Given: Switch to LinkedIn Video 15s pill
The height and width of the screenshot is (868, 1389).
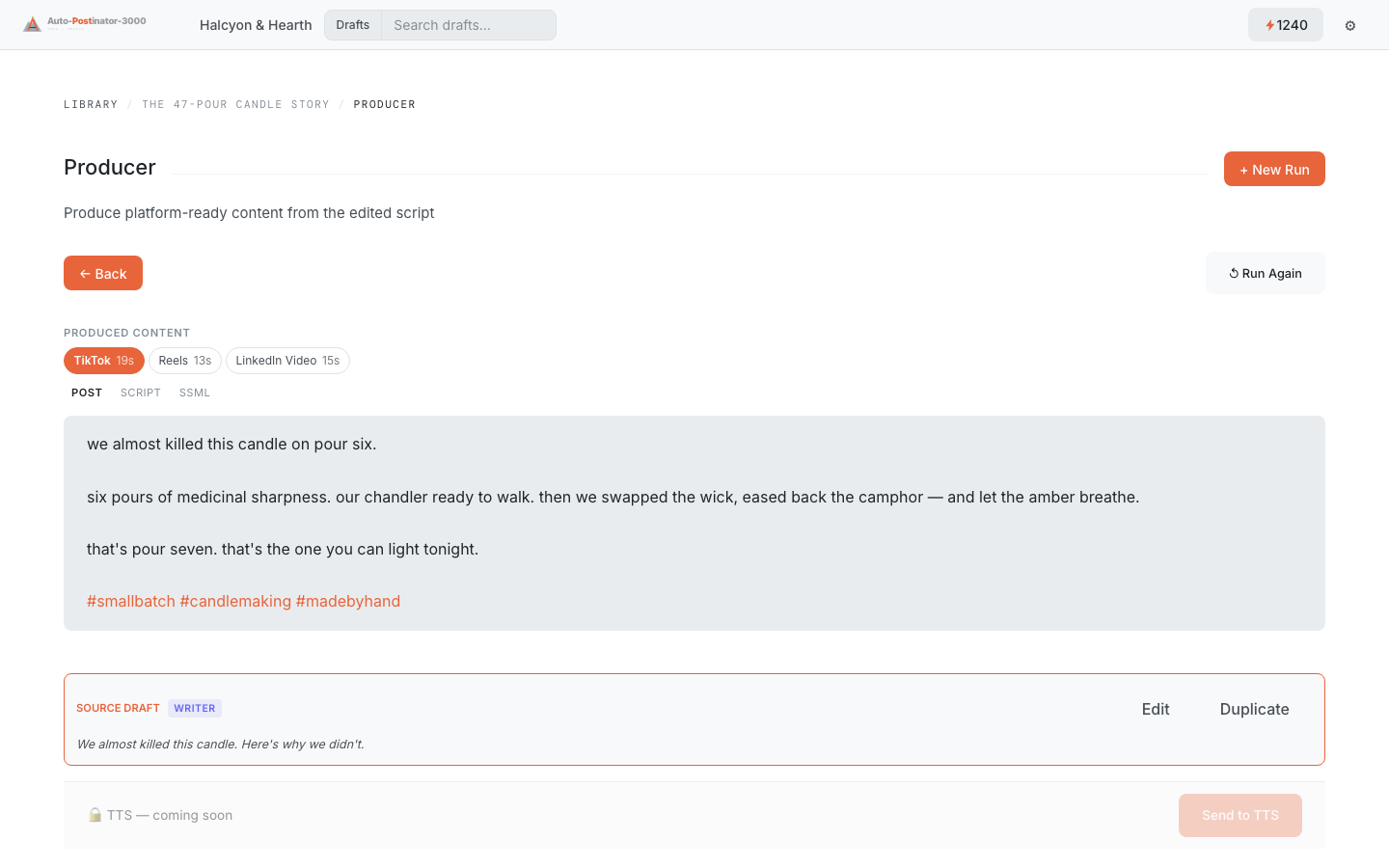Looking at the screenshot, I should coord(287,361).
